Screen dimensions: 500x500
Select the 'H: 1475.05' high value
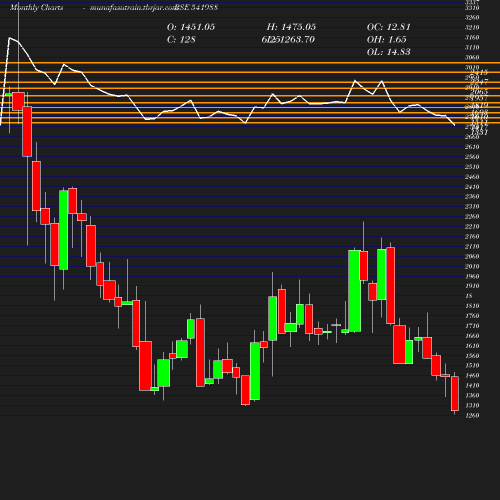291,27
